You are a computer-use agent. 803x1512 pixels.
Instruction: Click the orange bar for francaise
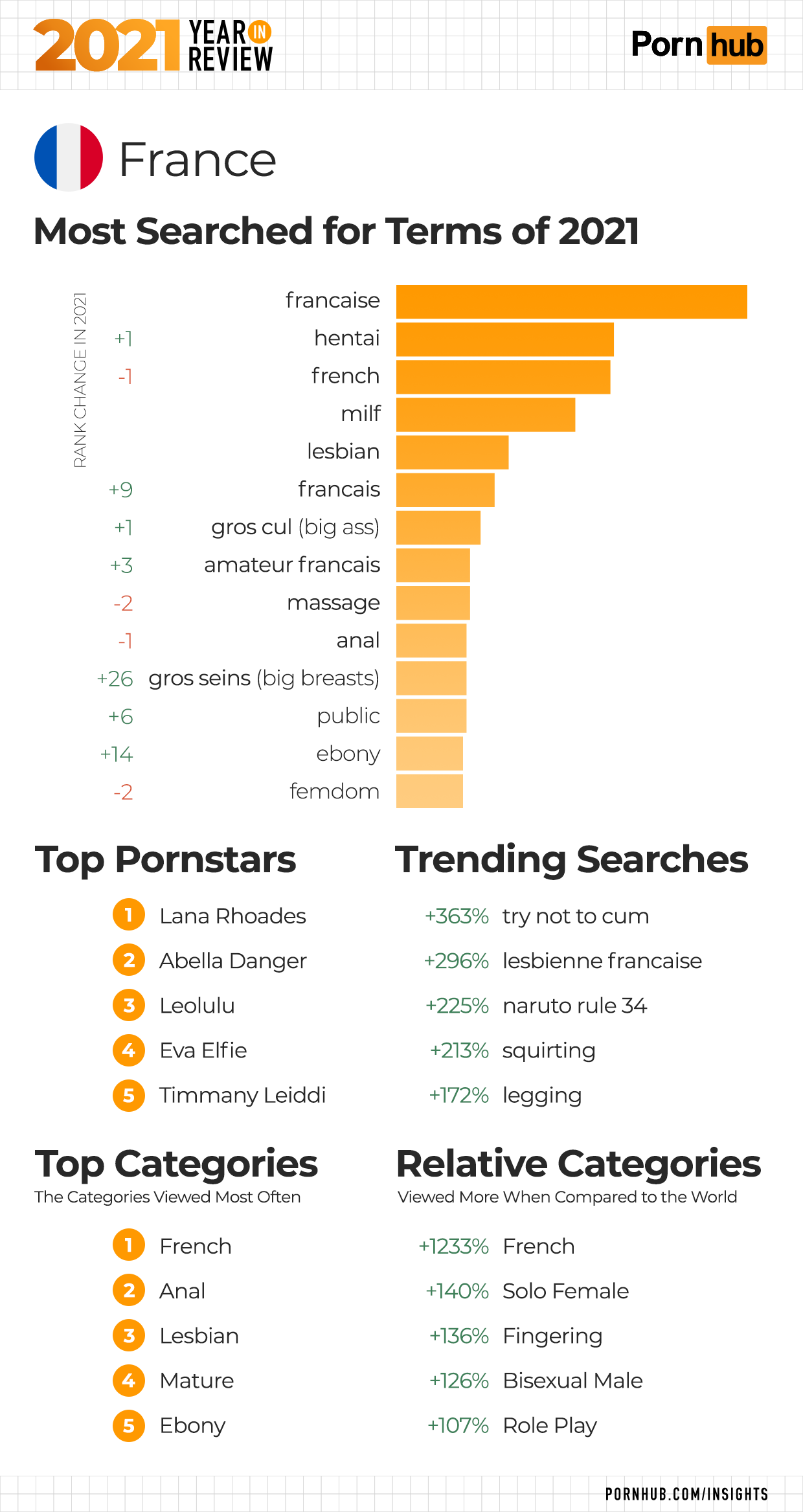coord(571,302)
